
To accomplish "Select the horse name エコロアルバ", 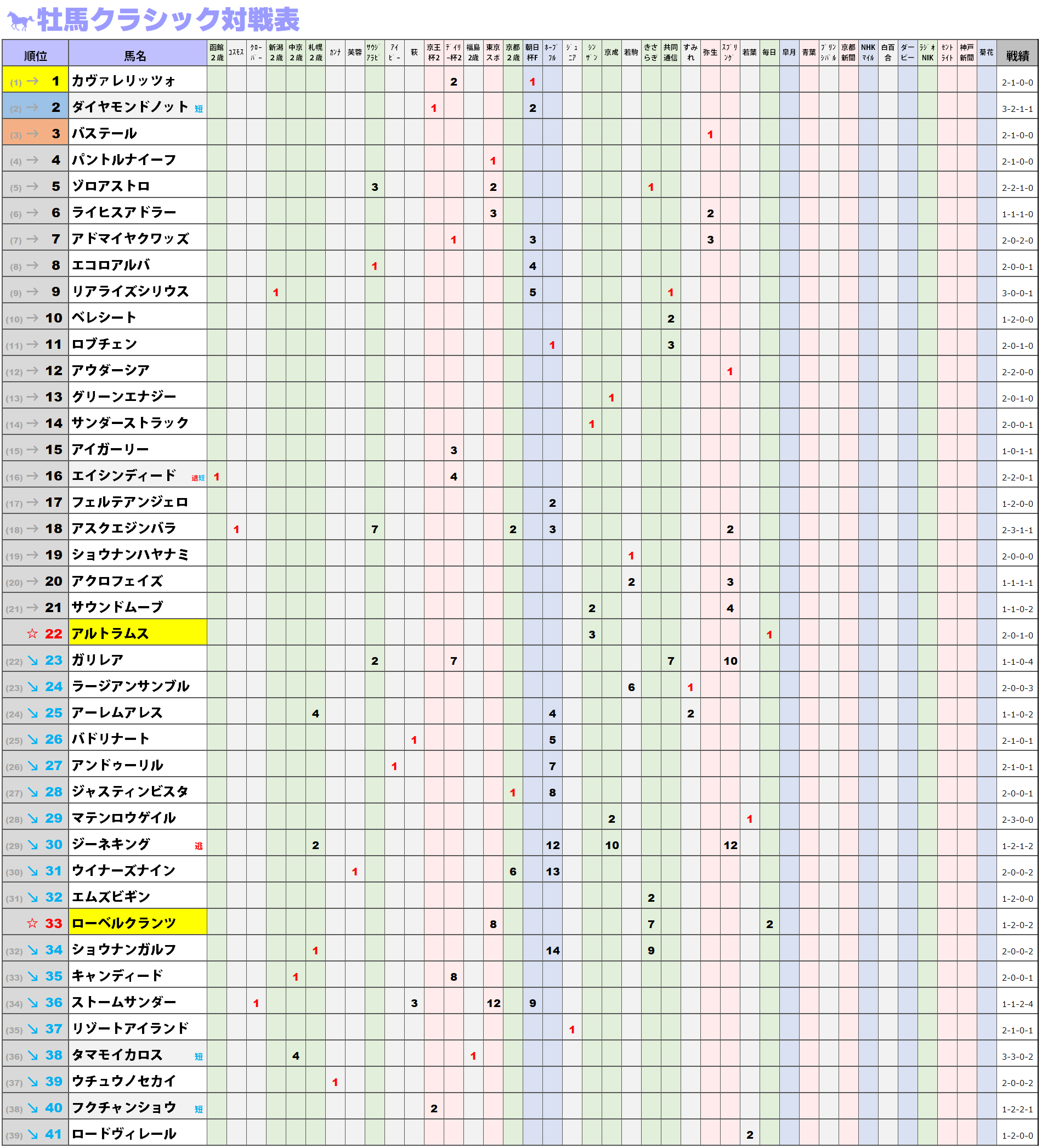I will (x=111, y=265).
